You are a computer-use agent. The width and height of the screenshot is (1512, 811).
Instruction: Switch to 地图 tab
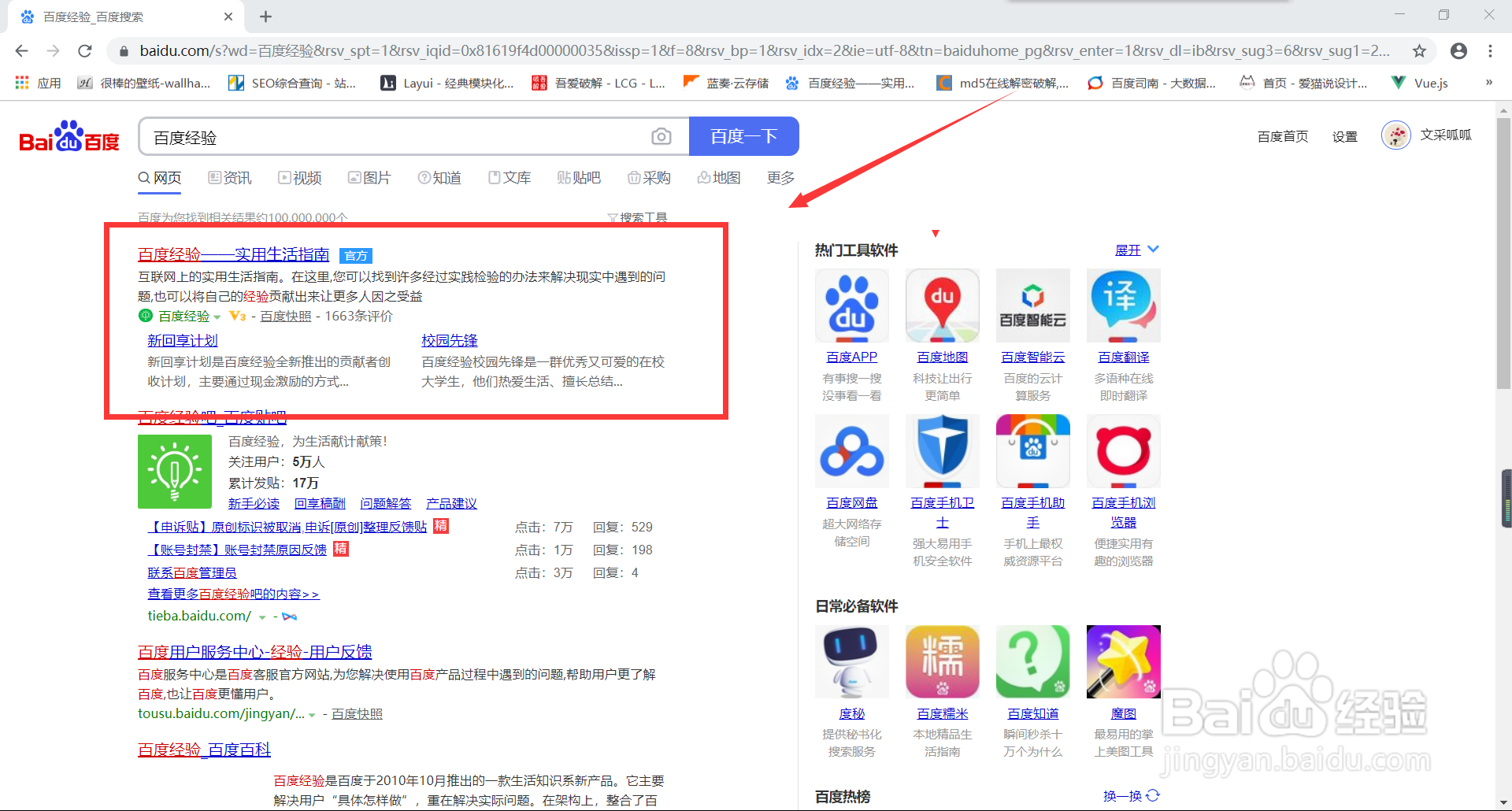[719, 178]
